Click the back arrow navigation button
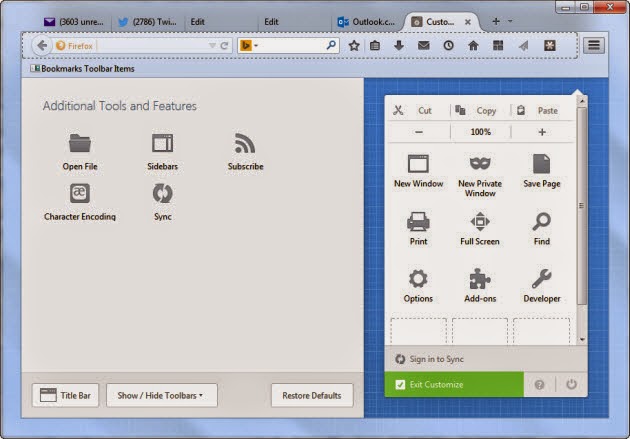The width and height of the screenshot is (630, 439). coord(42,45)
